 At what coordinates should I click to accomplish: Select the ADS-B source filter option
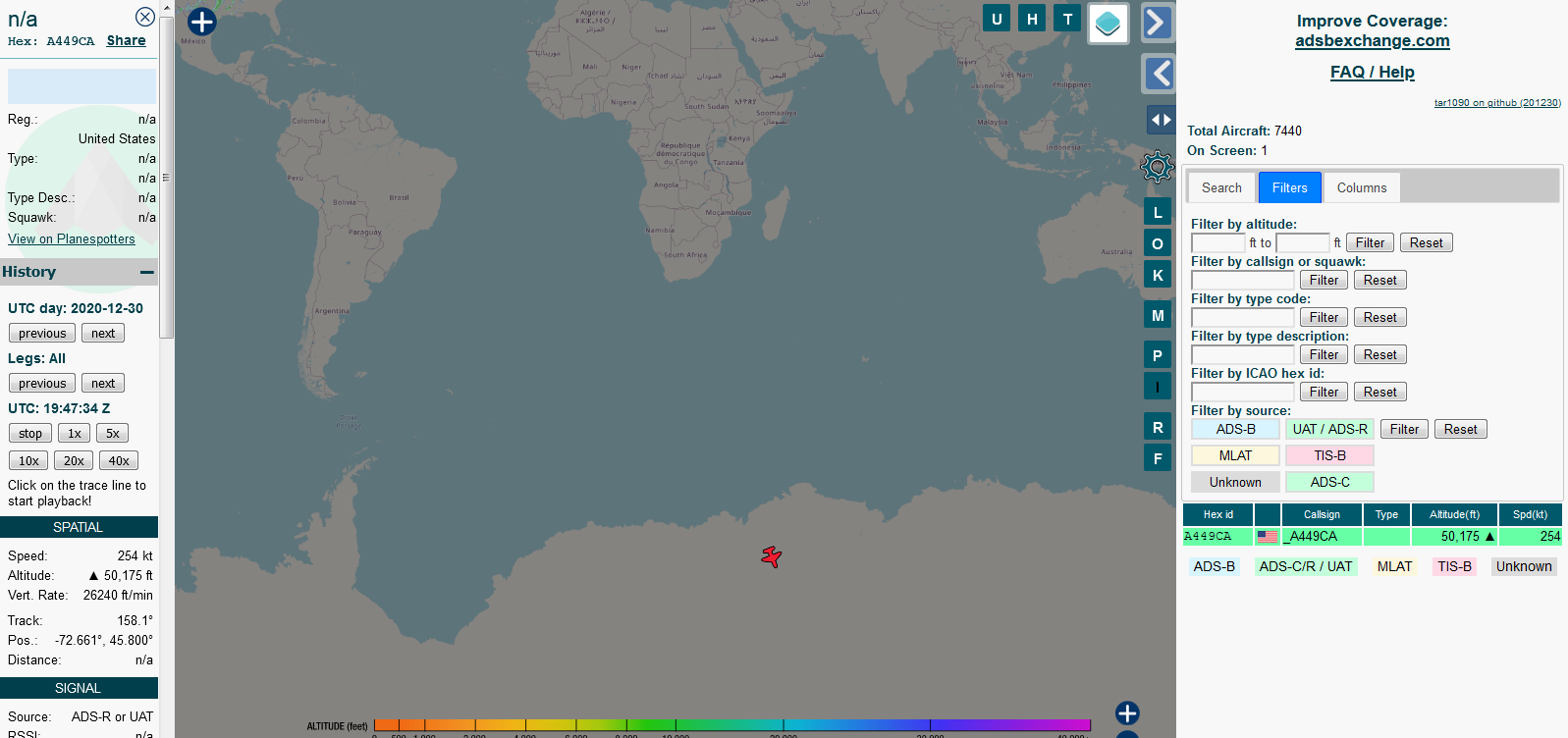[x=1235, y=429]
